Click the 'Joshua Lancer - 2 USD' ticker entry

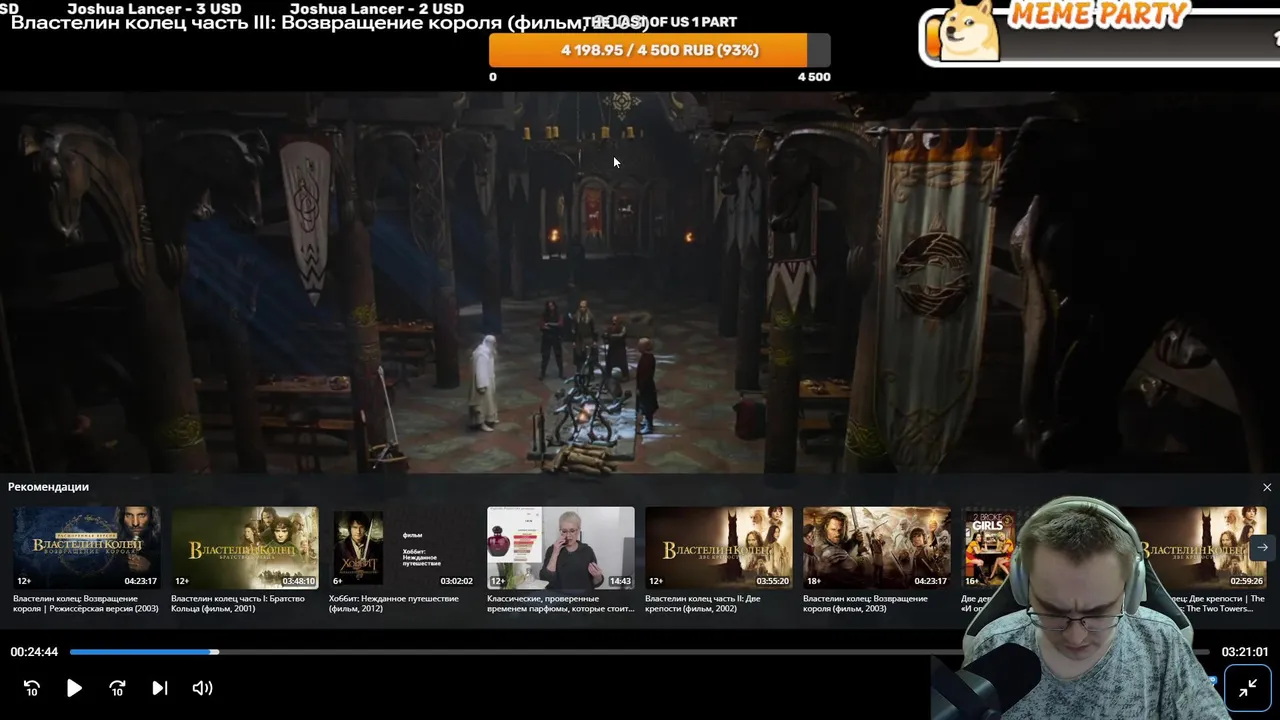click(377, 8)
